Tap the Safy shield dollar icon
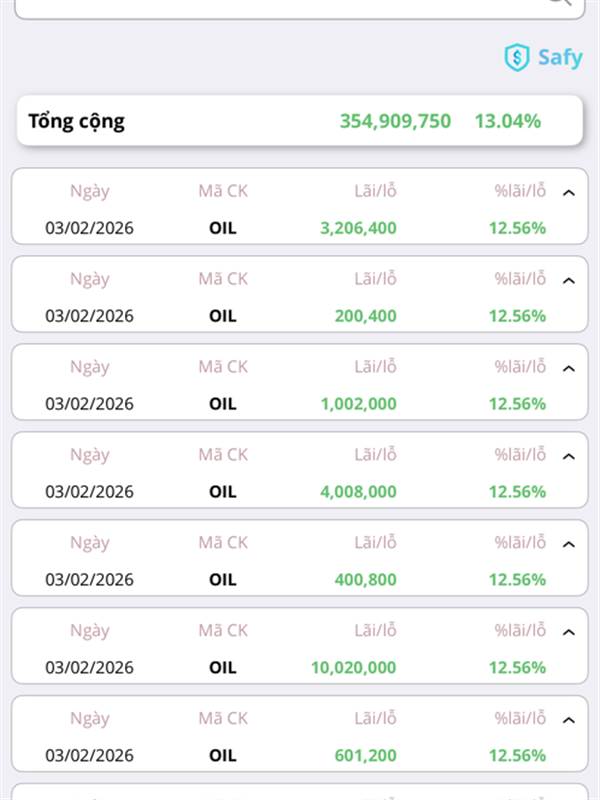Screen dimensions: 600x800 pyautogui.click(x=516, y=57)
